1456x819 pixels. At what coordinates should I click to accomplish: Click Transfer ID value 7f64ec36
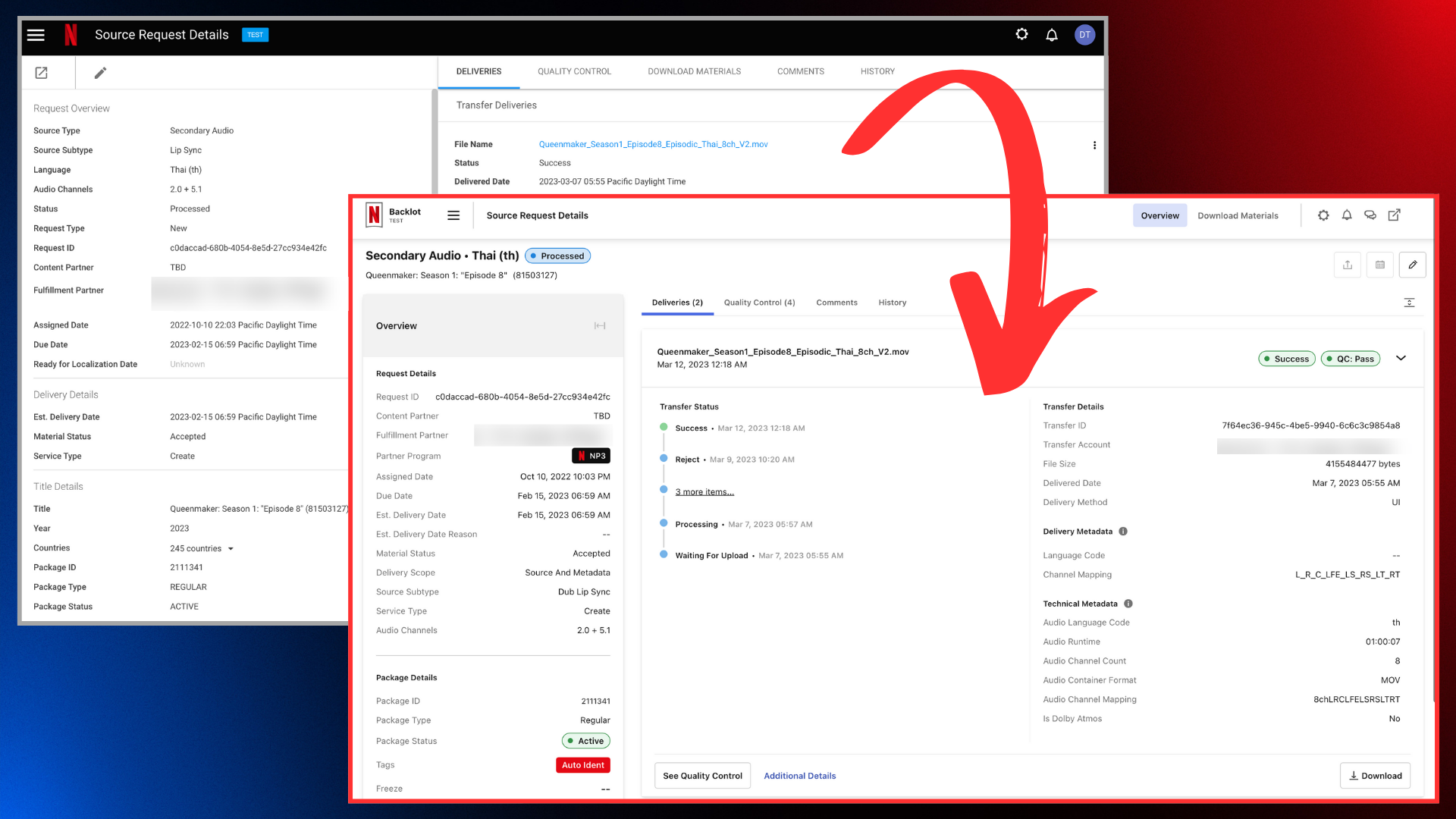tap(1310, 425)
